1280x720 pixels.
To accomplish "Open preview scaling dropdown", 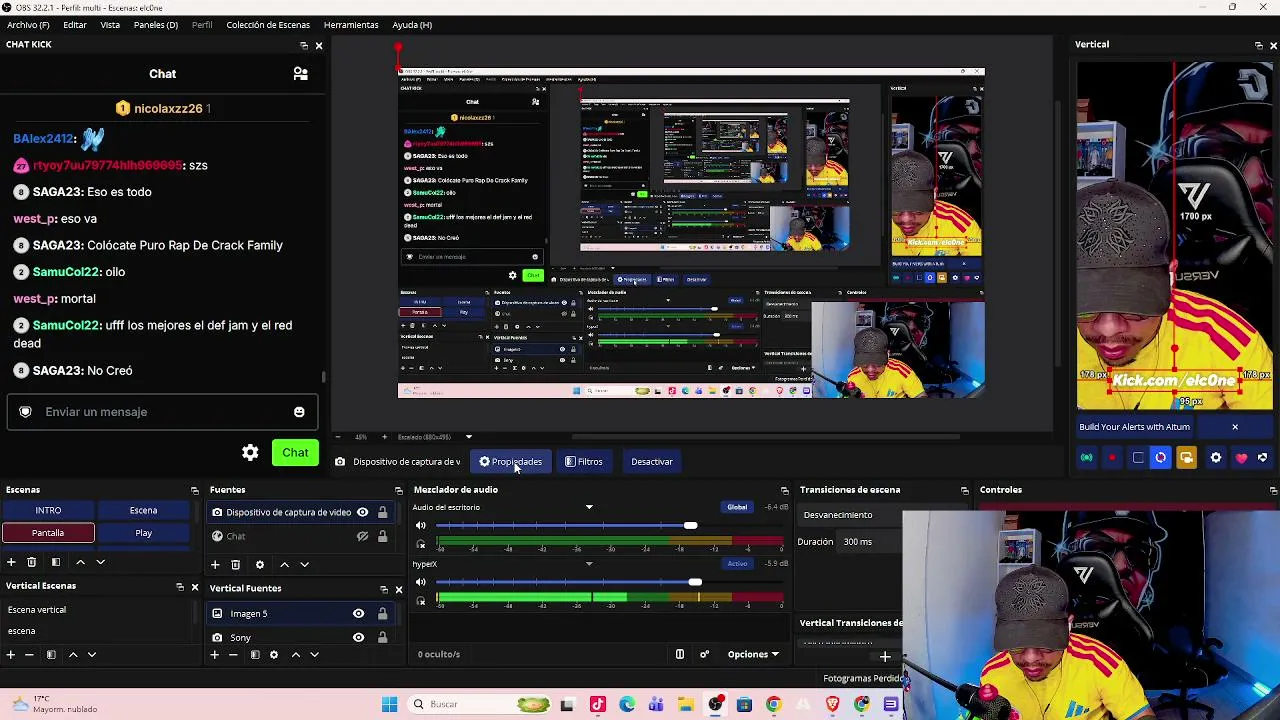I will [469, 437].
